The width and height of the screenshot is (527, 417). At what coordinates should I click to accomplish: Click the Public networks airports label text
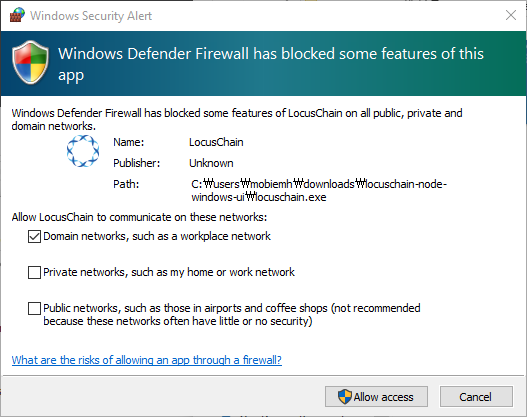pos(232,315)
